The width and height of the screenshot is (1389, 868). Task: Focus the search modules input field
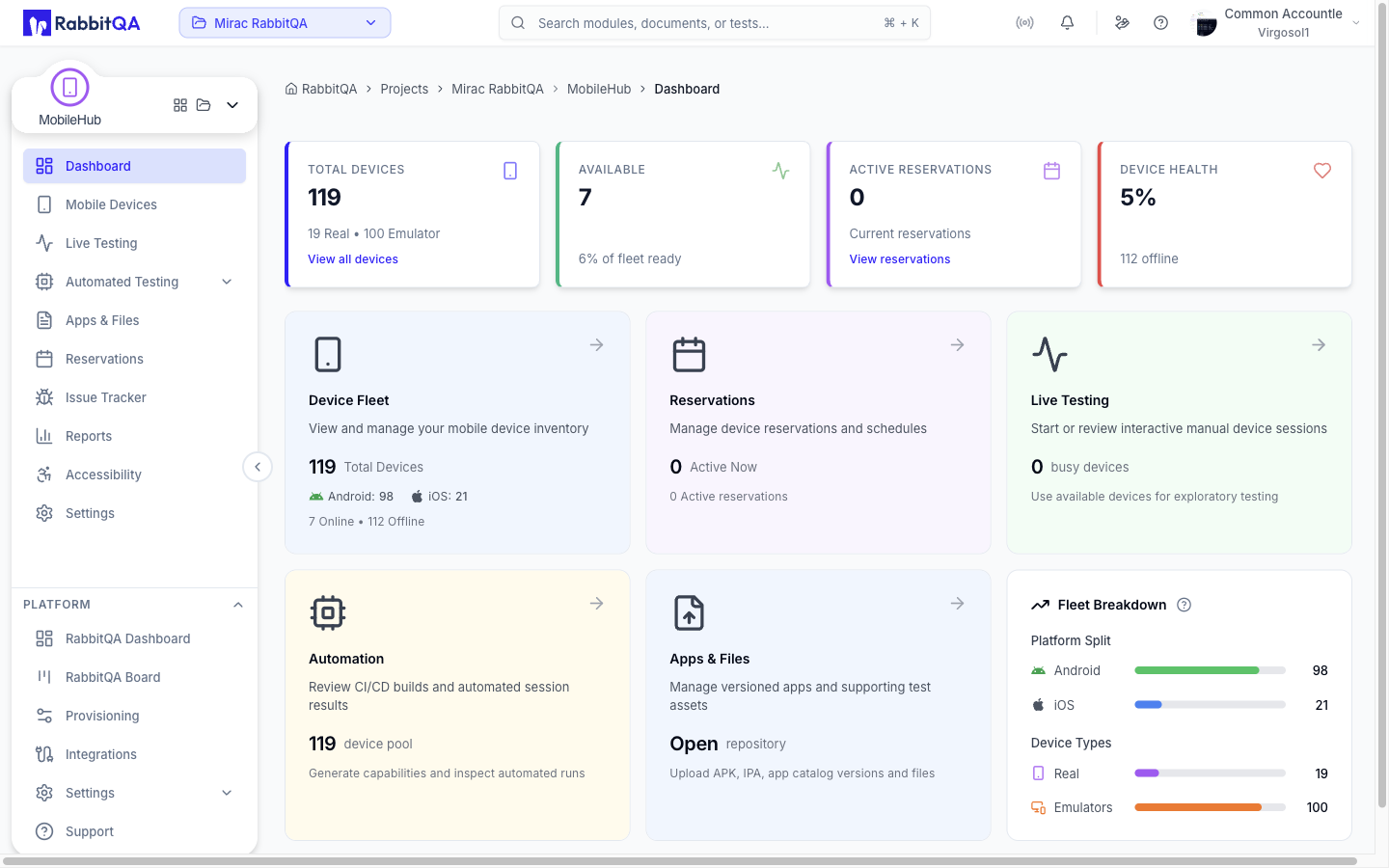715,23
